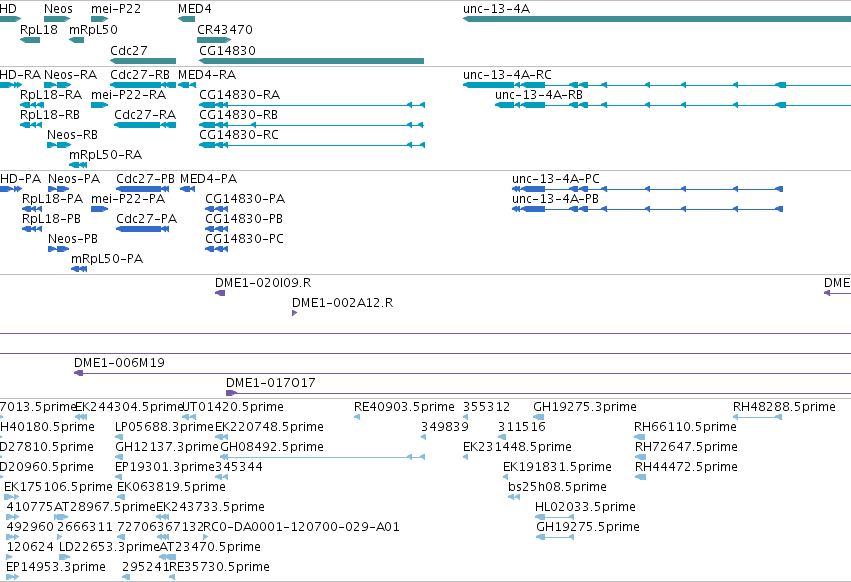Click the MED4-RA transcript label
Viewport: 851px width, 582px height.
click(x=207, y=74)
